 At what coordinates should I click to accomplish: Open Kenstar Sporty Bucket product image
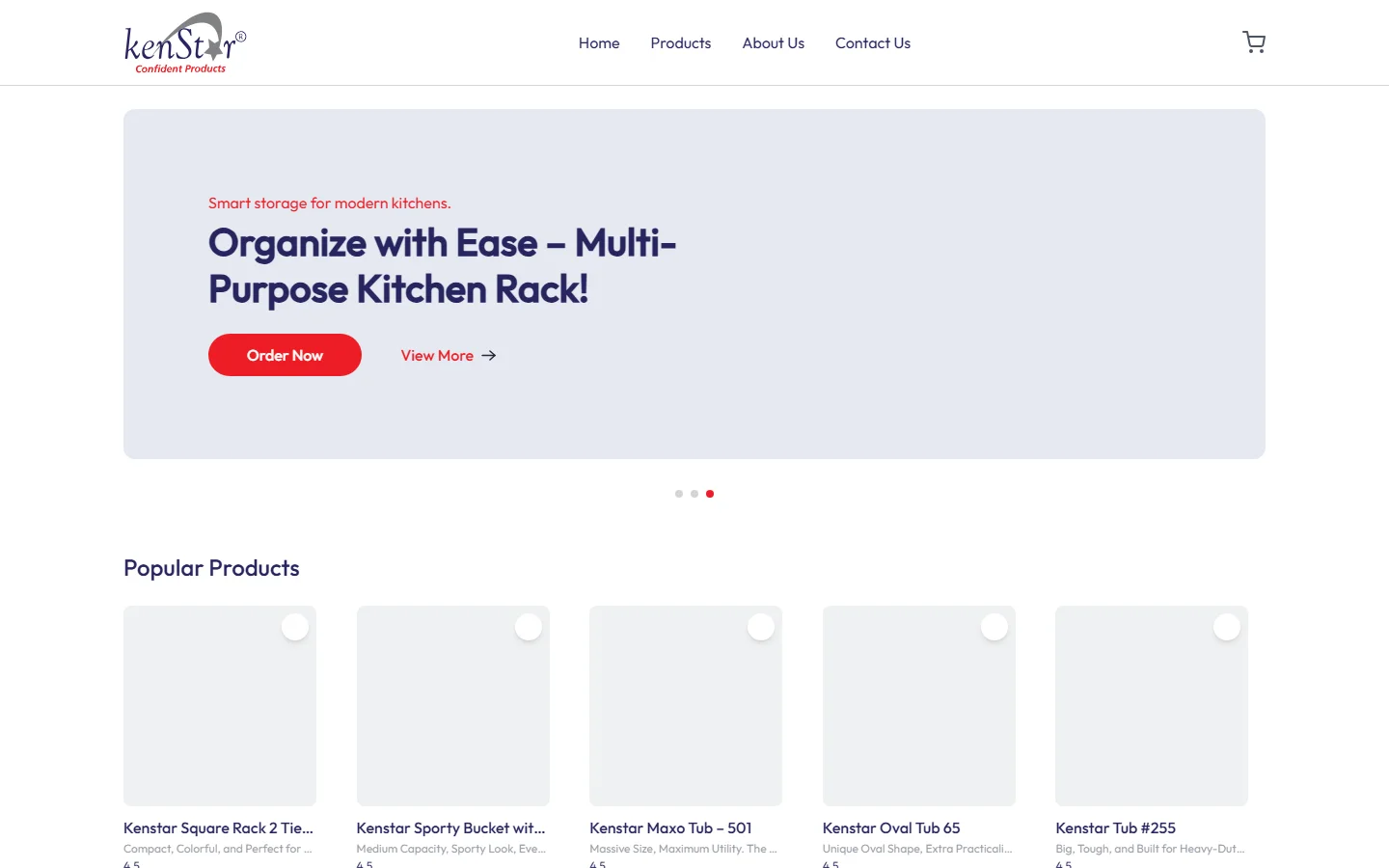click(x=453, y=706)
